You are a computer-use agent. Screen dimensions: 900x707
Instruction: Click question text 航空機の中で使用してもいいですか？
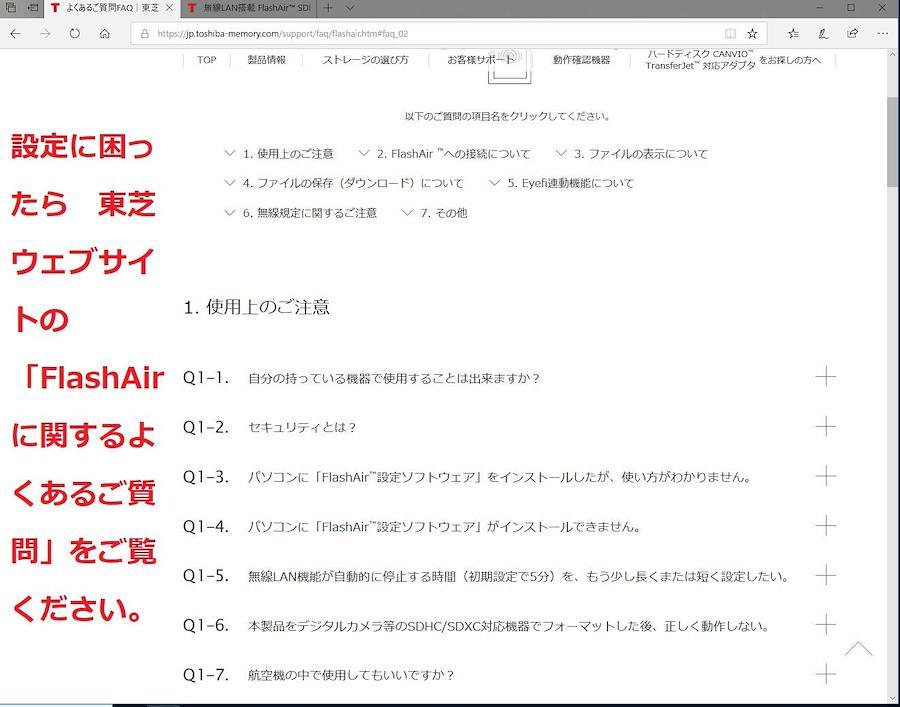click(x=351, y=675)
